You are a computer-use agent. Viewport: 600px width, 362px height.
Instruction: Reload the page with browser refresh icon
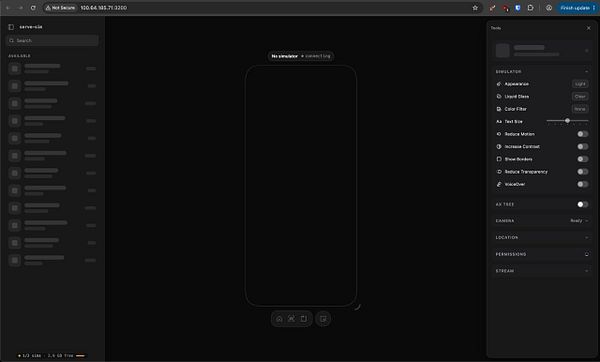tap(33, 8)
